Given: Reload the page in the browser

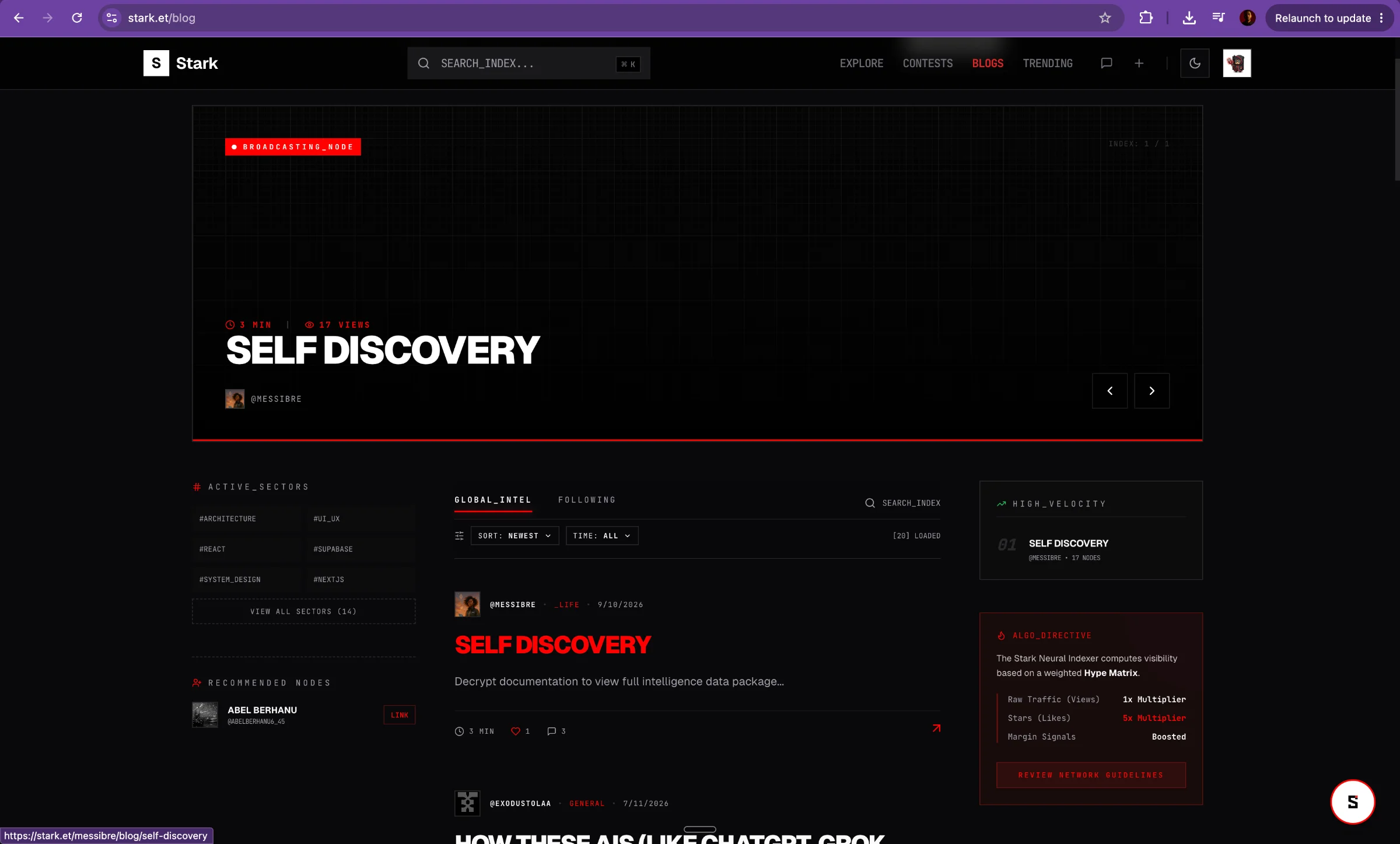Looking at the screenshot, I should pos(77,18).
